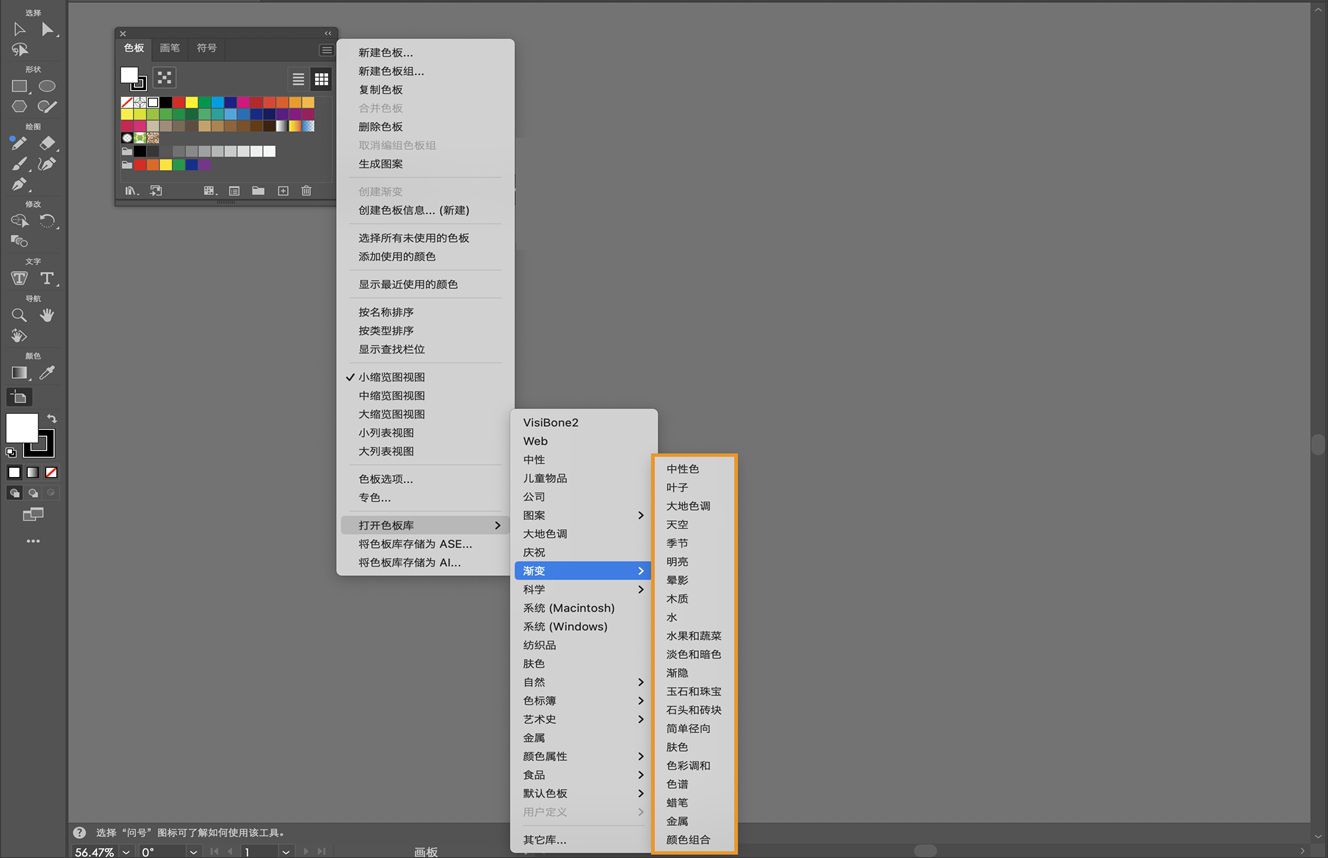This screenshot has width=1328, height=858.
Task: Click the question mark help icon
Action: point(79,832)
